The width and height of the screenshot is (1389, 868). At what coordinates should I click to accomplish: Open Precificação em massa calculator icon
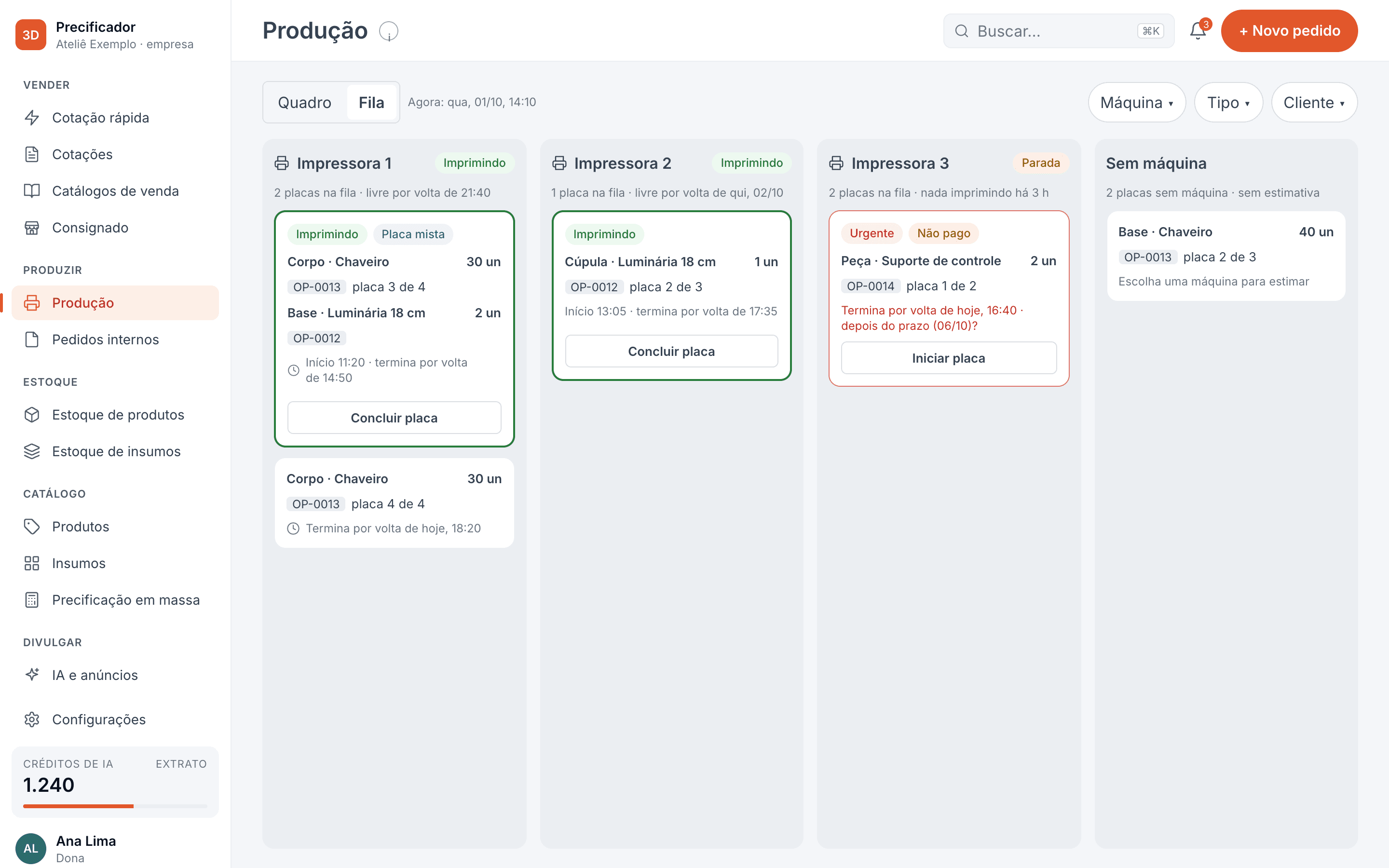(x=32, y=600)
